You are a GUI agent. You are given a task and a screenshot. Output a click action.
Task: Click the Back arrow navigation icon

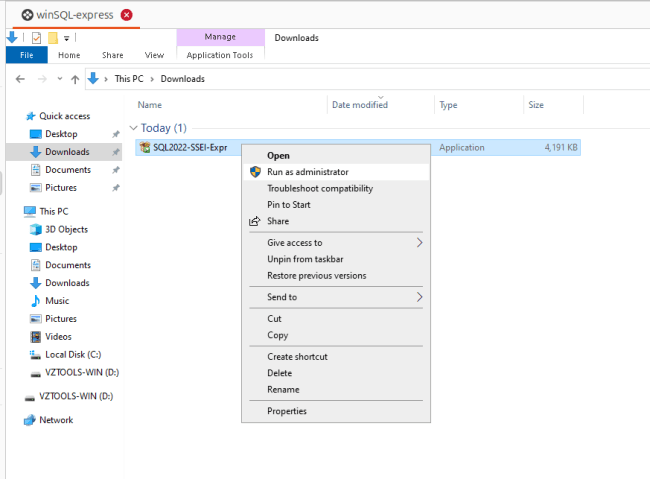click(21, 79)
